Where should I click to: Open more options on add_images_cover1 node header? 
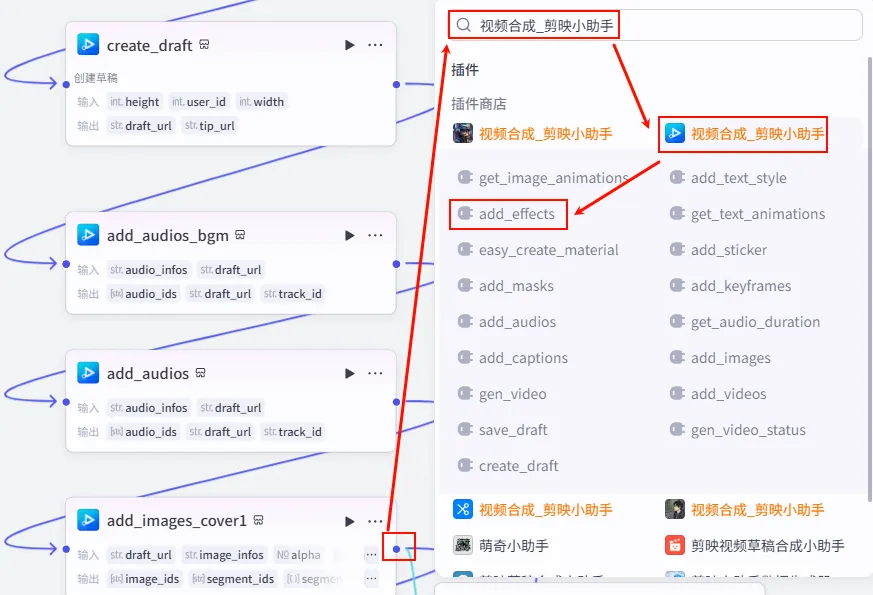375,522
